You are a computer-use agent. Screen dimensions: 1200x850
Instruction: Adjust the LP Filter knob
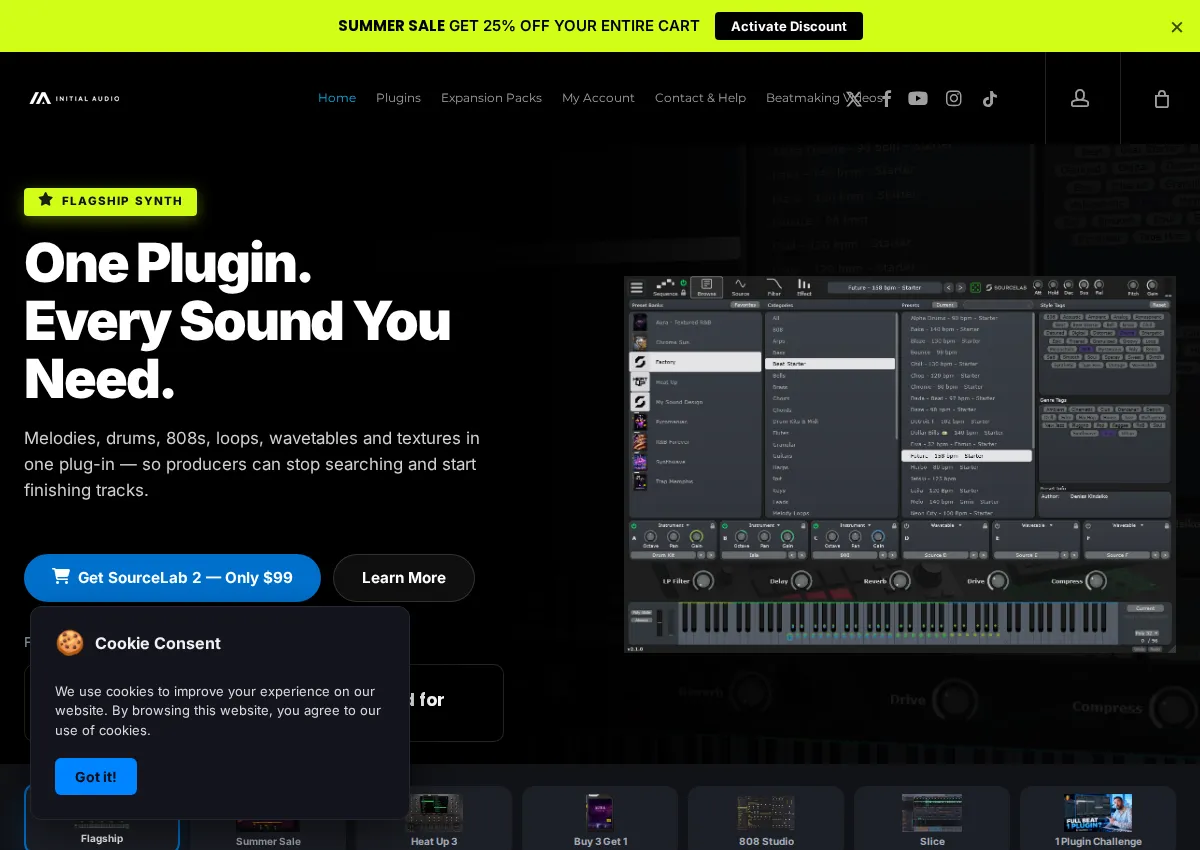[x=703, y=581]
